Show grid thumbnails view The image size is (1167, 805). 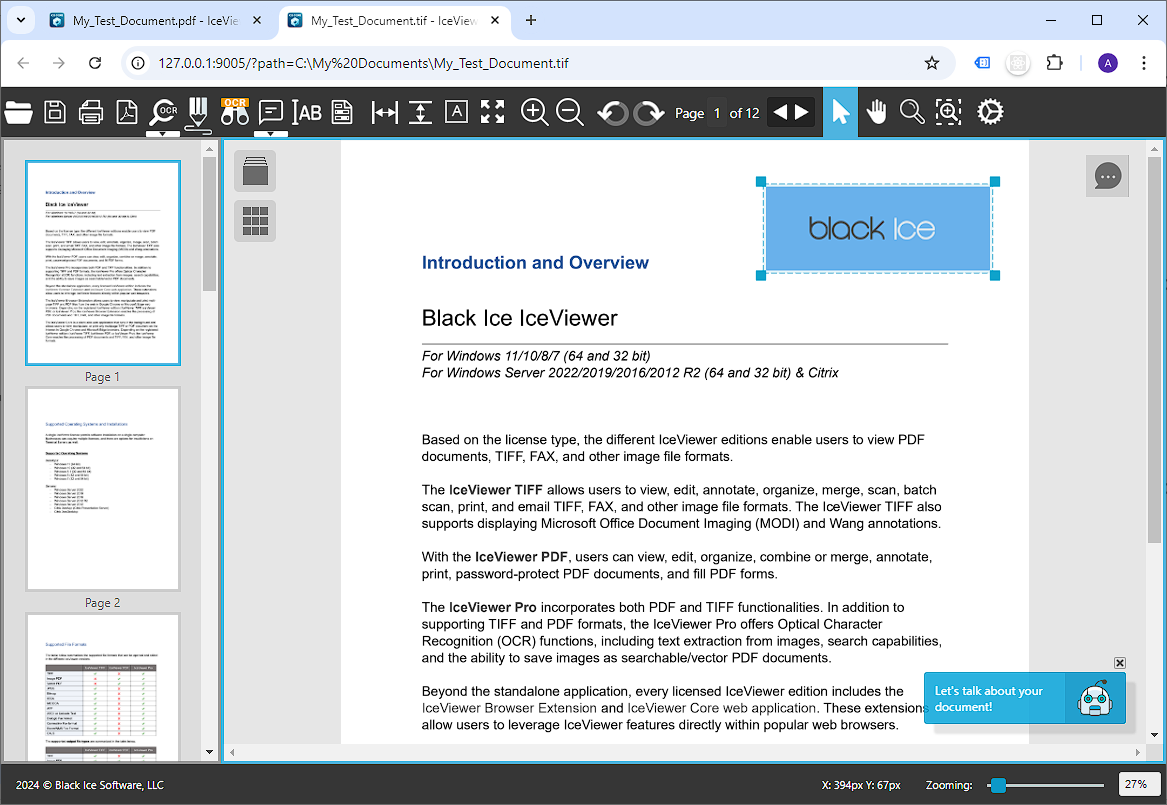click(x=255, y=221)
